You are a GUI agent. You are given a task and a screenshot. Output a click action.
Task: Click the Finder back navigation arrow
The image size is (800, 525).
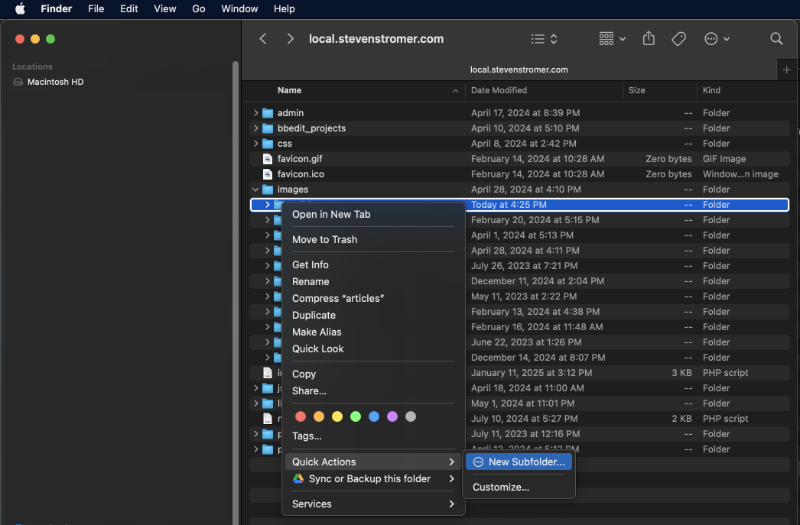[x=263, y=39]
